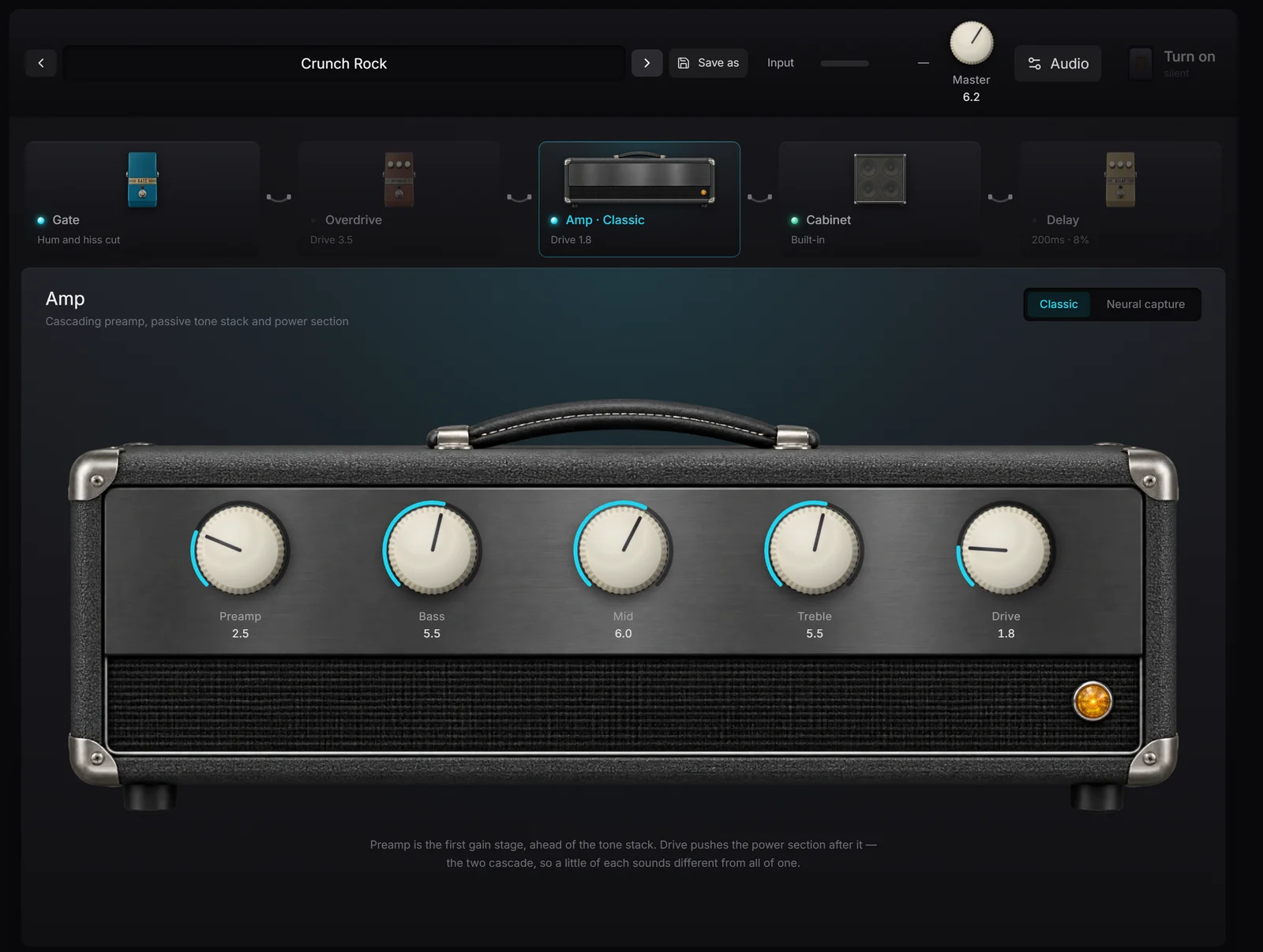Open the Crunch Rock preset name field
The height and width of the screenshot is (952, 1263).
343,63
